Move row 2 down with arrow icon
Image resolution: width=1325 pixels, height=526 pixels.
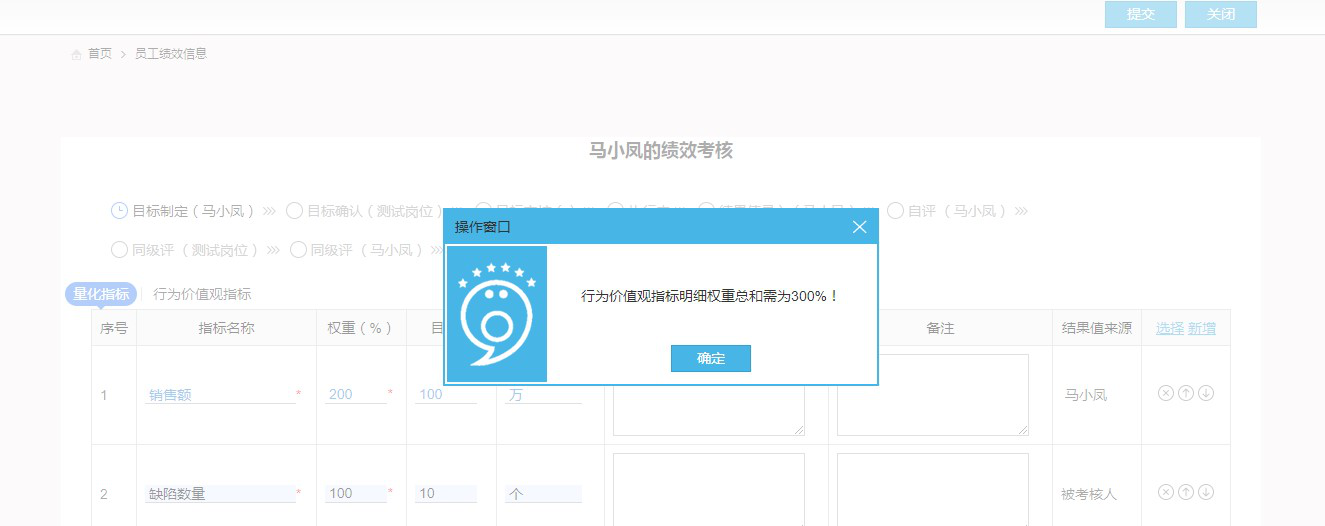1206,492
